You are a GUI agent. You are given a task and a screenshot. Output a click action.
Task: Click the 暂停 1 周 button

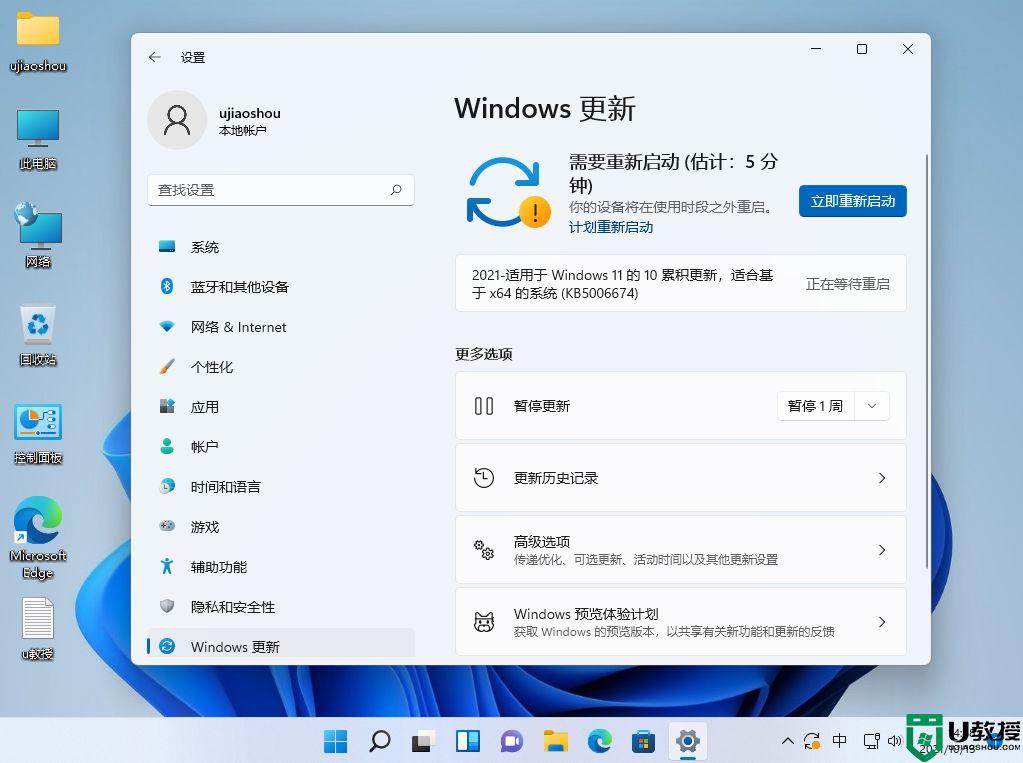click(x=816, y=406)
